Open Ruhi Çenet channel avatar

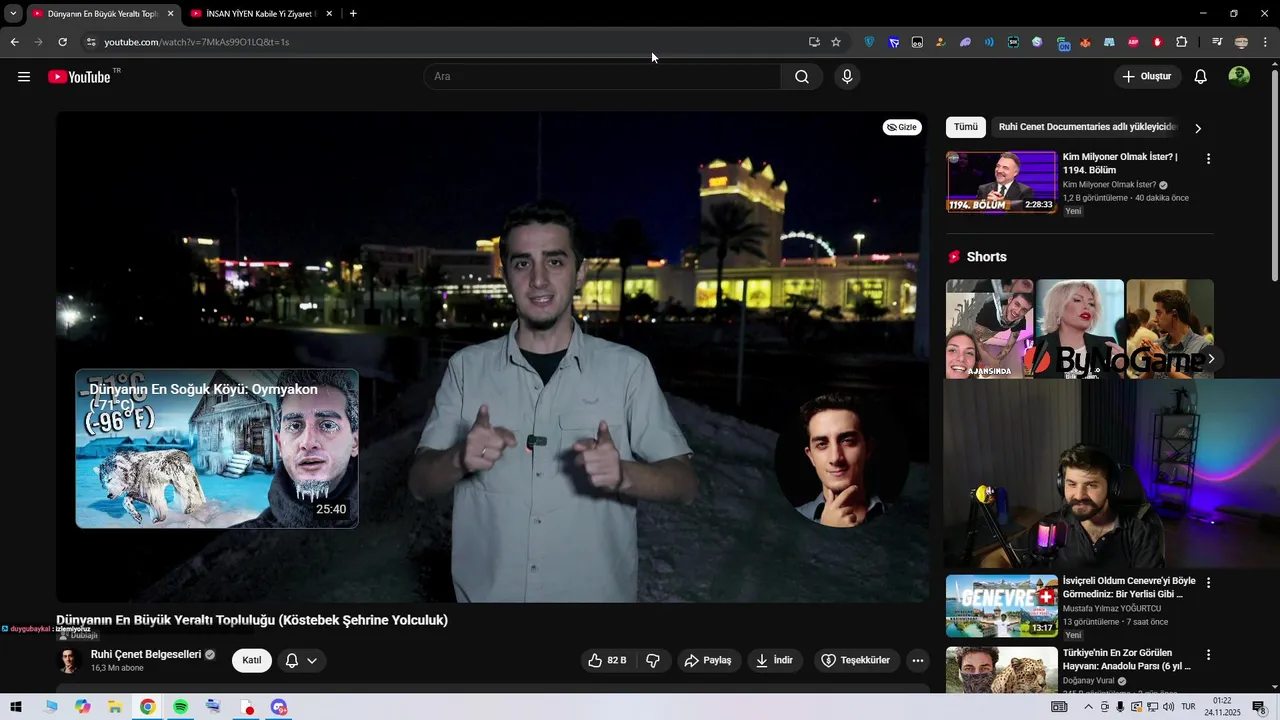click(x=69, y=660)
